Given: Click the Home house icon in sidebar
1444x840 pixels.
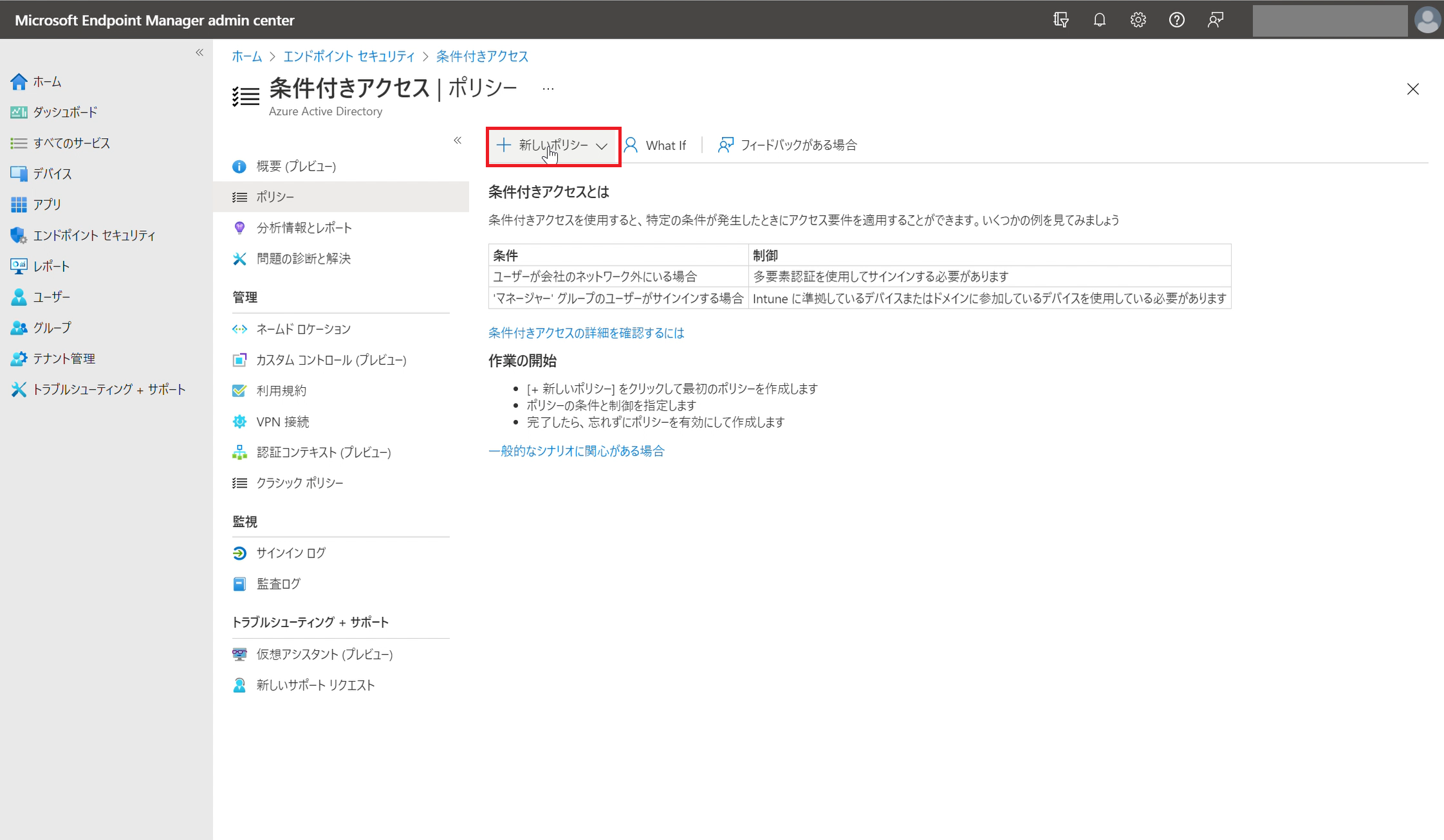Looking at the screenshot, I should pyautogui.click(x=19, y=82).
